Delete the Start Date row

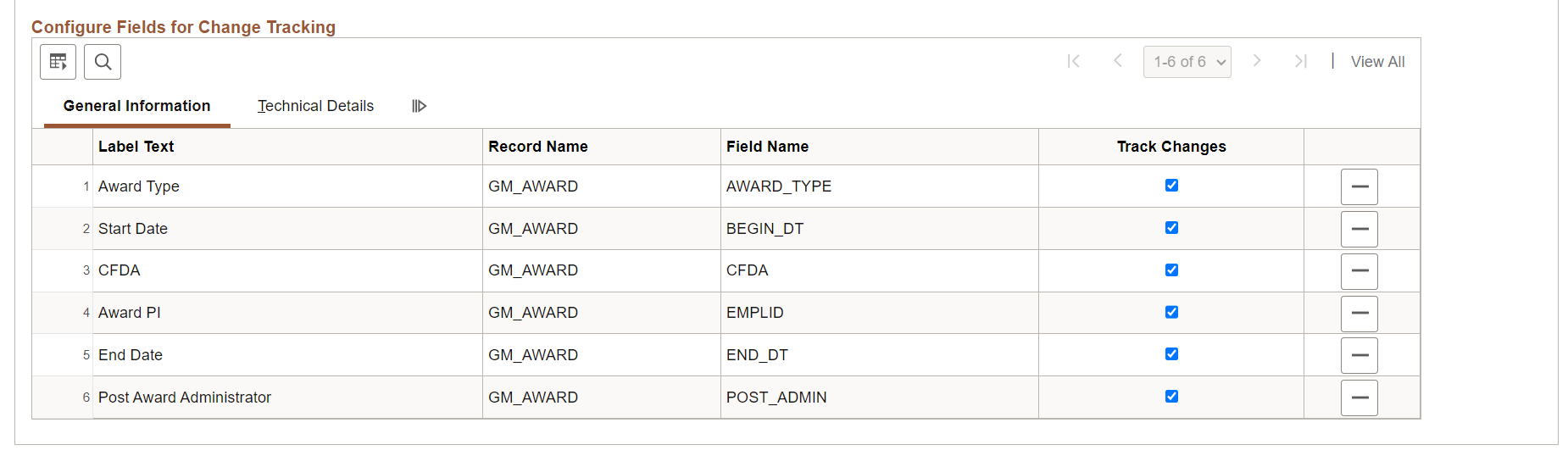(1359, 229)
